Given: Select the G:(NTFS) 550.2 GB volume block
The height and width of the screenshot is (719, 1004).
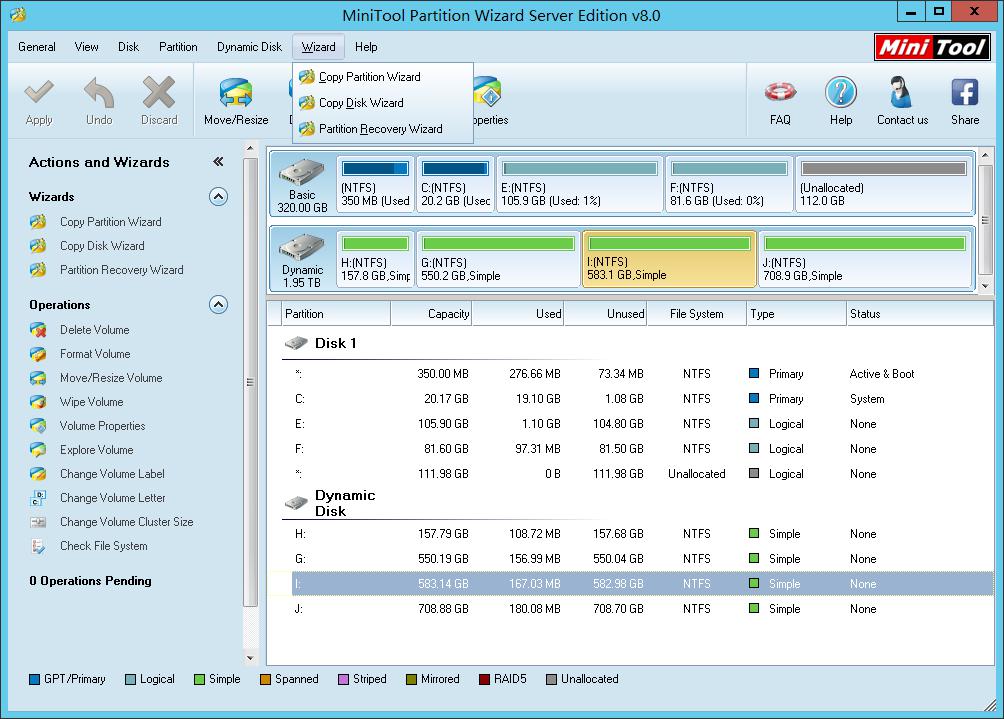Looking at the screenshot, I should point(498,259).
